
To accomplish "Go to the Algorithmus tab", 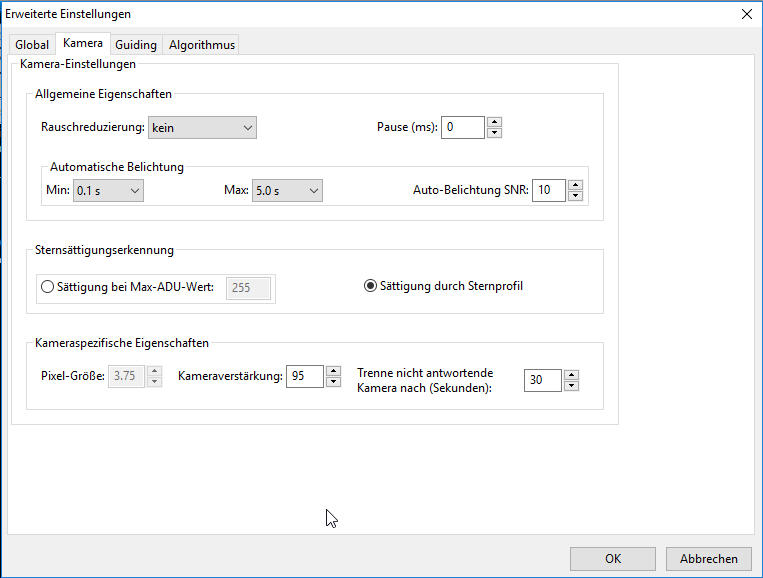I will point(202,45).
